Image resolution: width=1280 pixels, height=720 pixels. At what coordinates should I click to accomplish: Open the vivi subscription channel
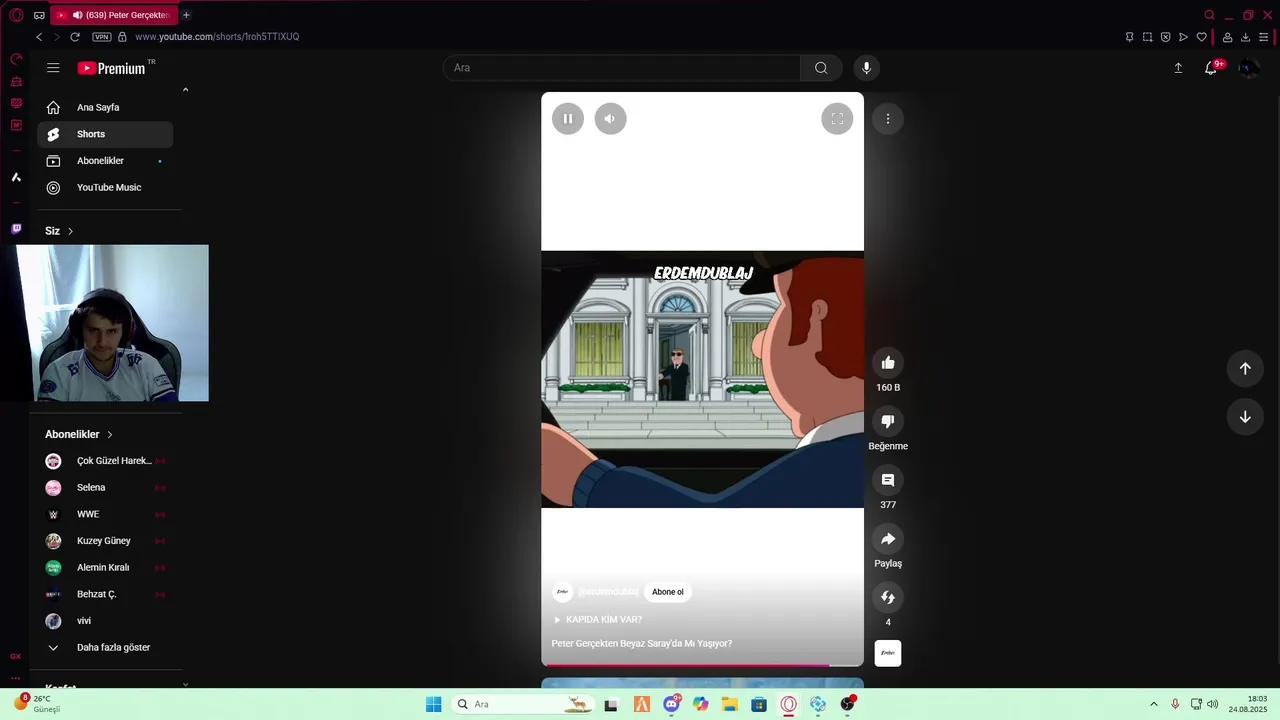[105, 621]
